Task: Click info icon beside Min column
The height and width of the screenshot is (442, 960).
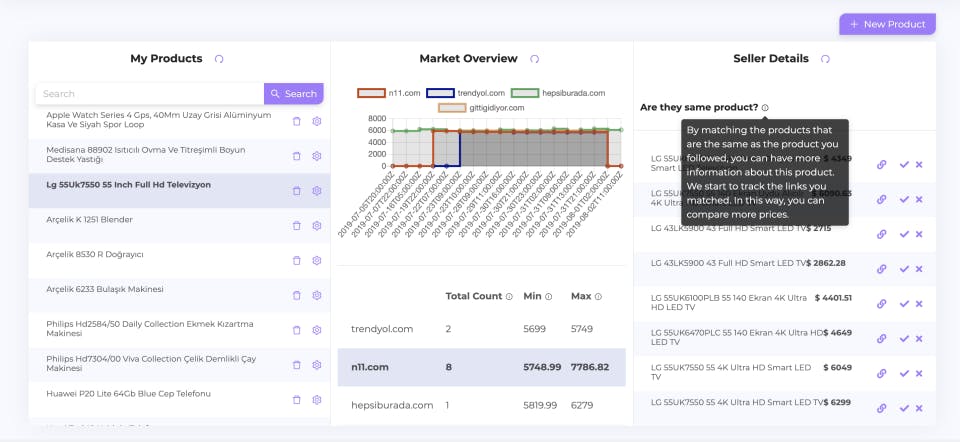Action: [549, 296]
